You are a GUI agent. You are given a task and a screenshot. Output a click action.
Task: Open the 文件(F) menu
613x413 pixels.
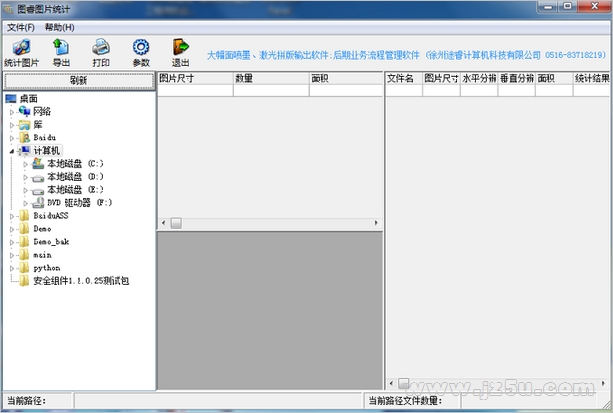coord(20,27)
